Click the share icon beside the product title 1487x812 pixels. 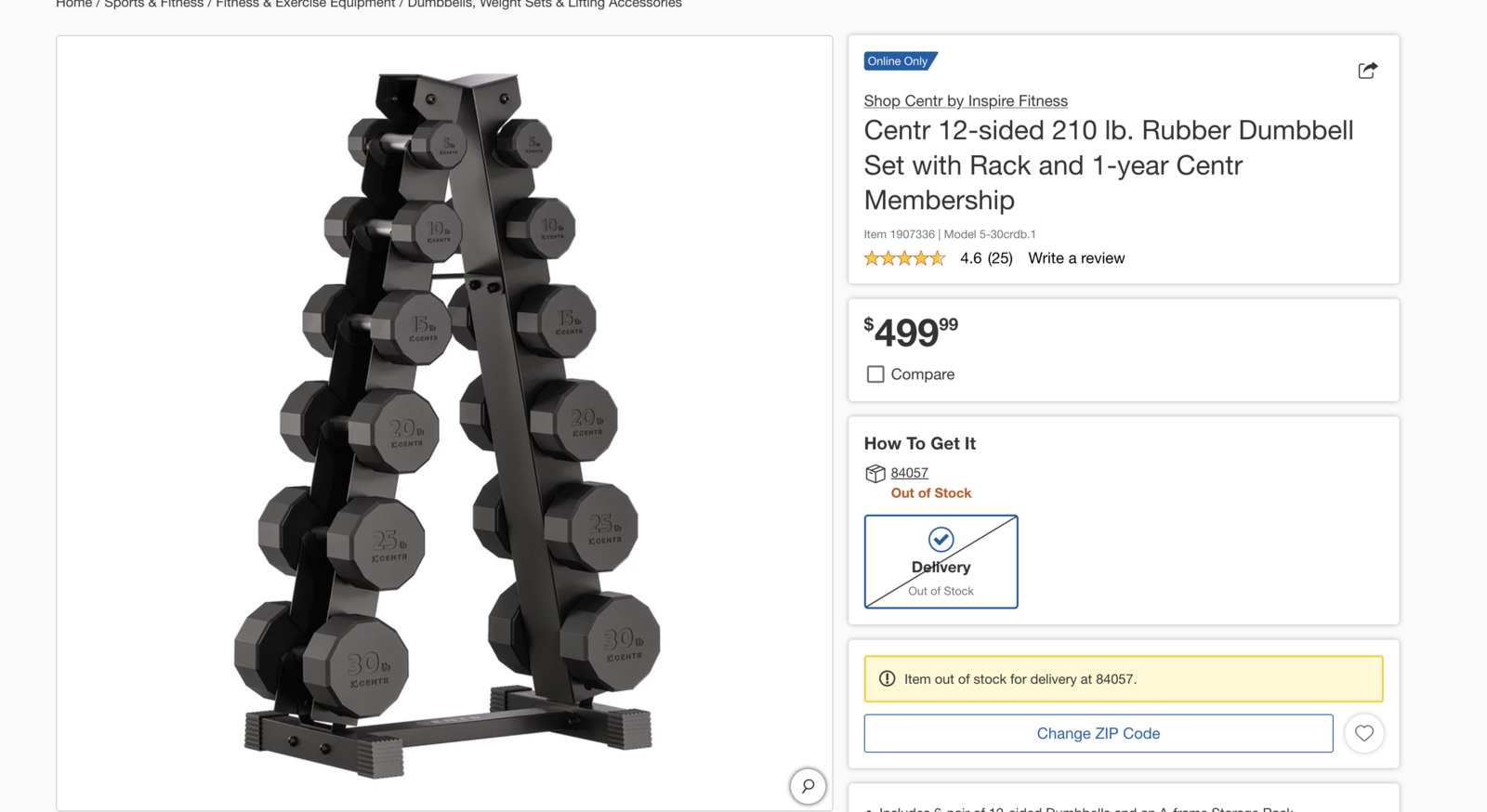pyautogui.click(x=1367, y=71)
